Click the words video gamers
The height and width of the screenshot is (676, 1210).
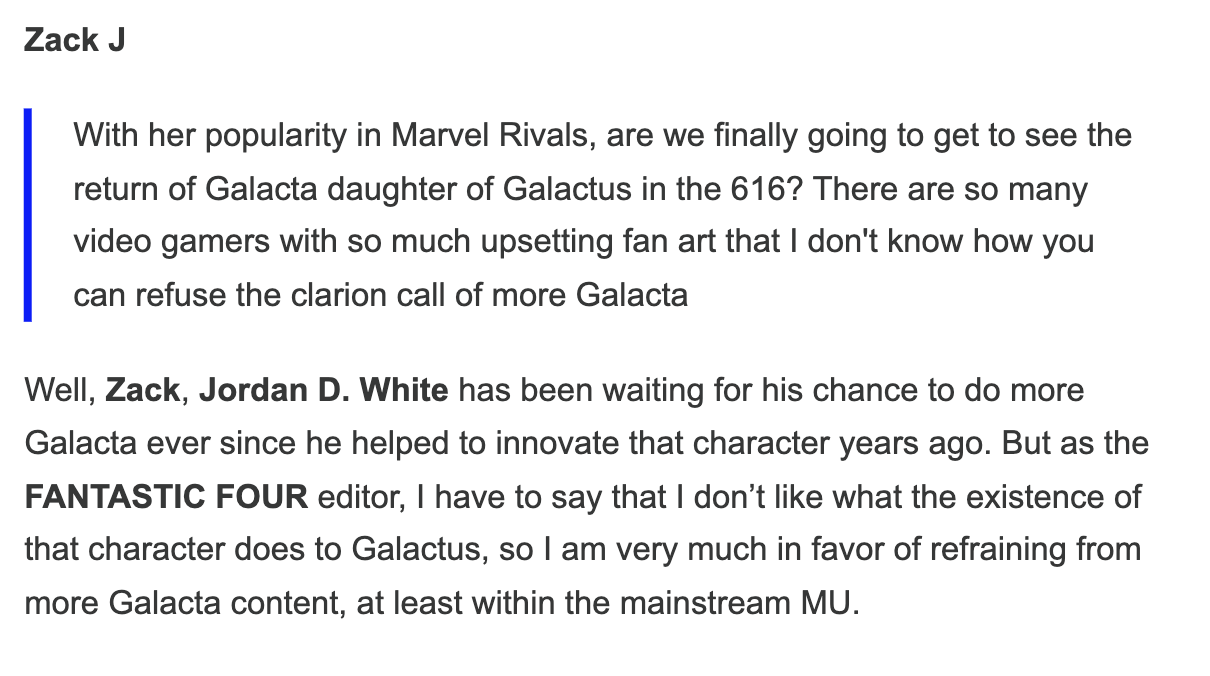click(170, 242)
